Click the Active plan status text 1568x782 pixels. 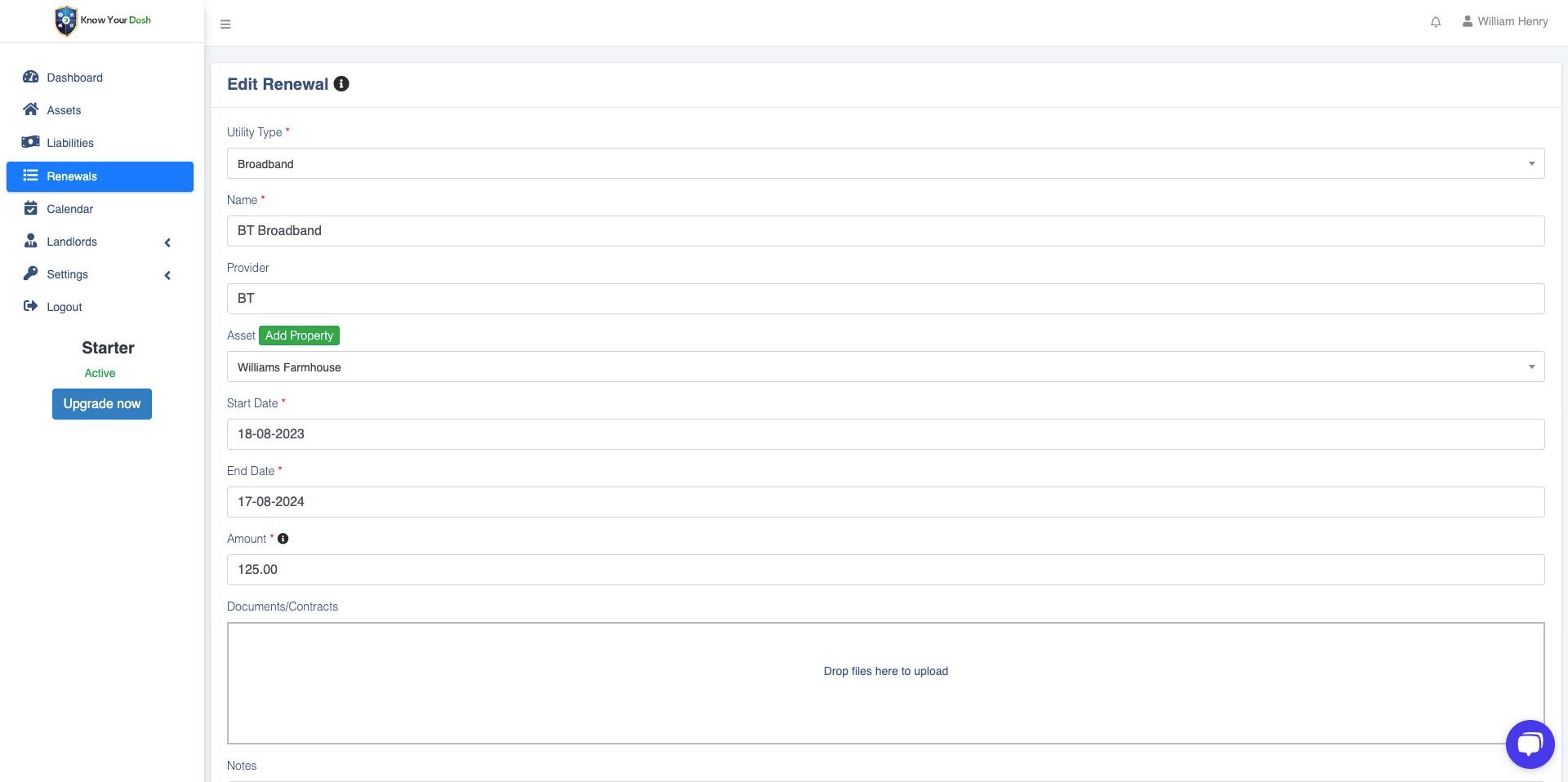pos(100,373)
